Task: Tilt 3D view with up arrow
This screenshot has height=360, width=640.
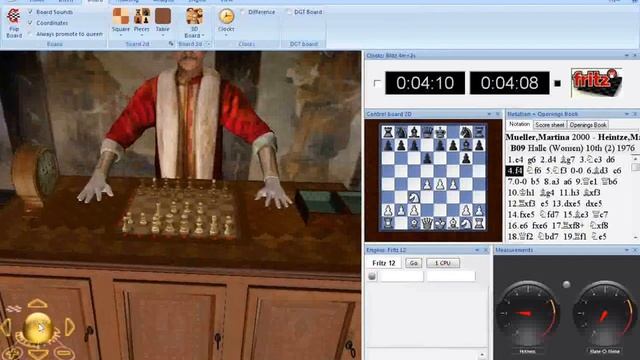Action: pos(38,304)
